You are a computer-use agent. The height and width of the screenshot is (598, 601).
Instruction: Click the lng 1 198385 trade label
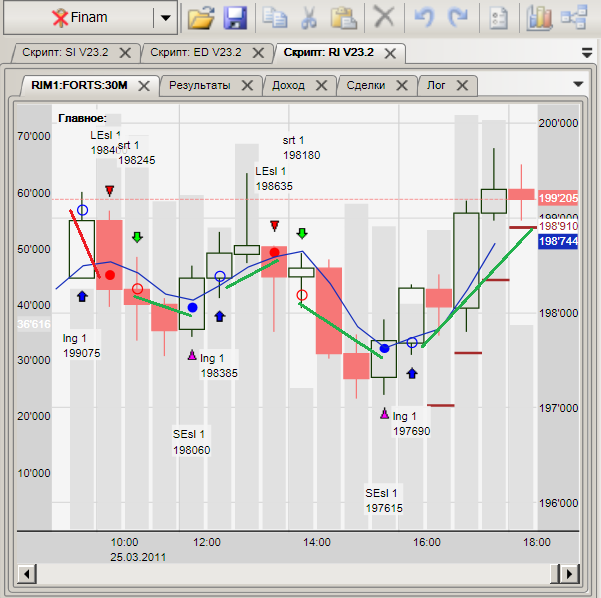click(218, 366)
